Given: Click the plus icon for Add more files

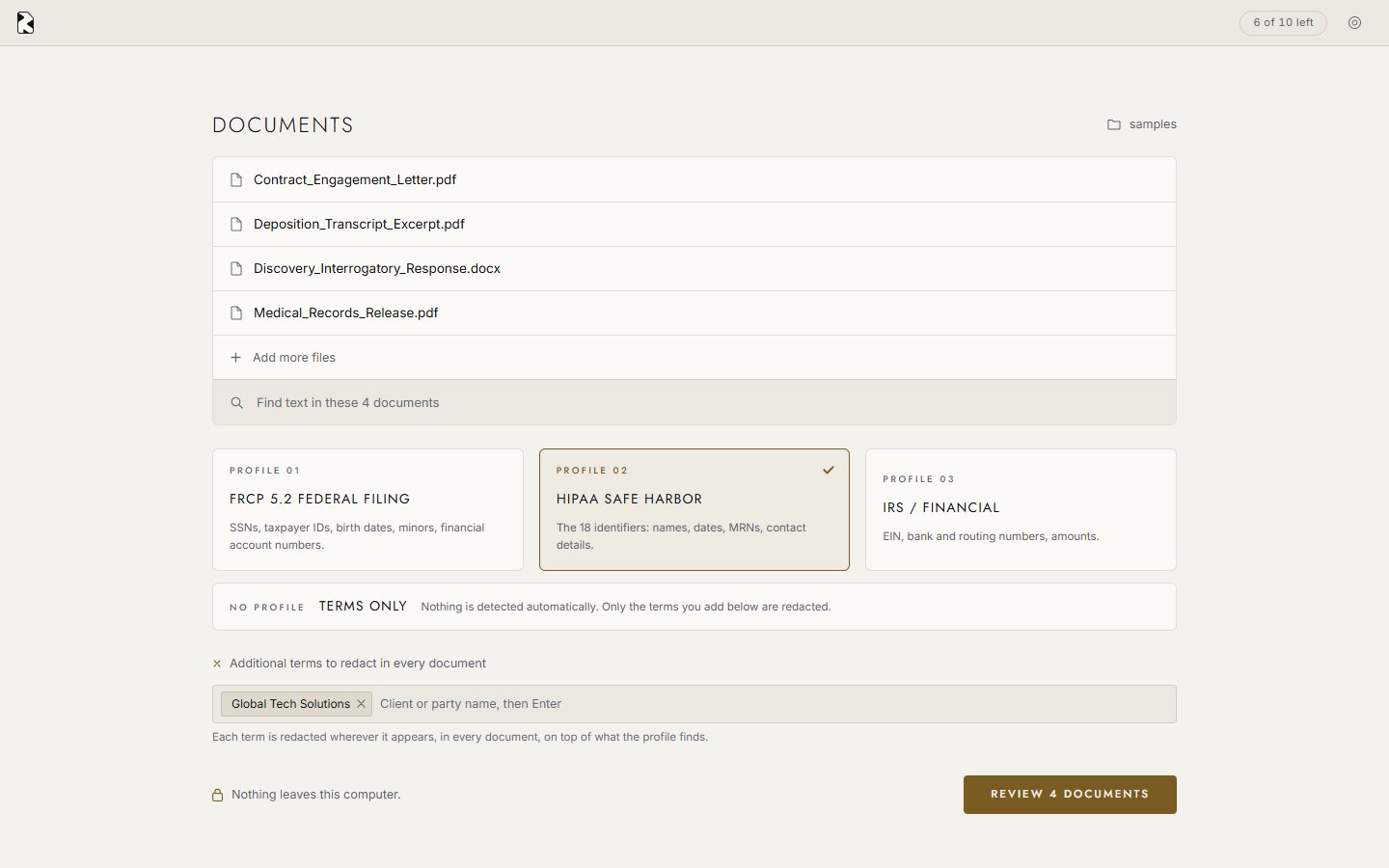Looking at the screenshot, I should point(235,357).
